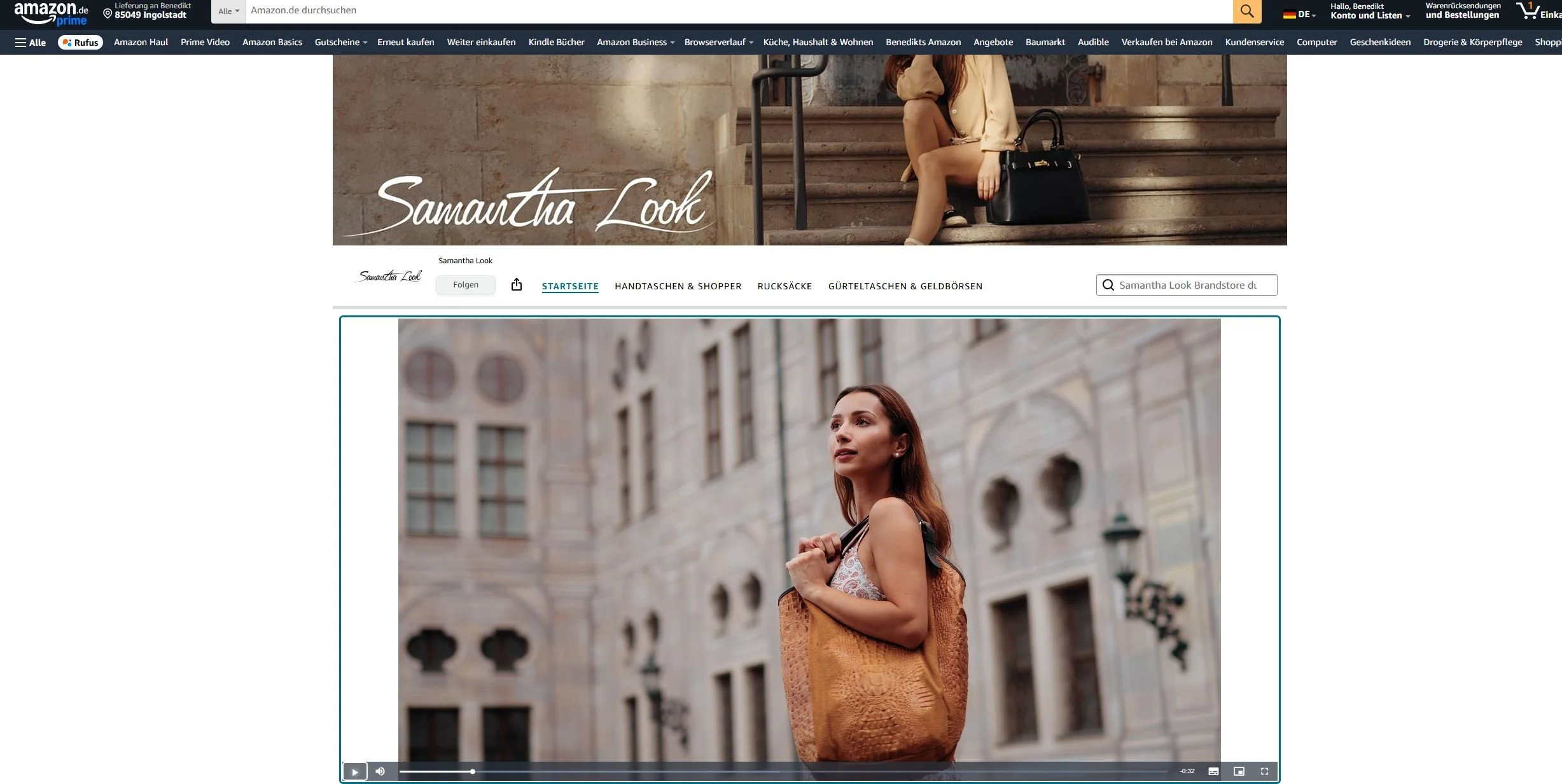The width and height of the screenshot is (1562, 784).
Task: Play the brand video
Action: [x=355, y=771]
